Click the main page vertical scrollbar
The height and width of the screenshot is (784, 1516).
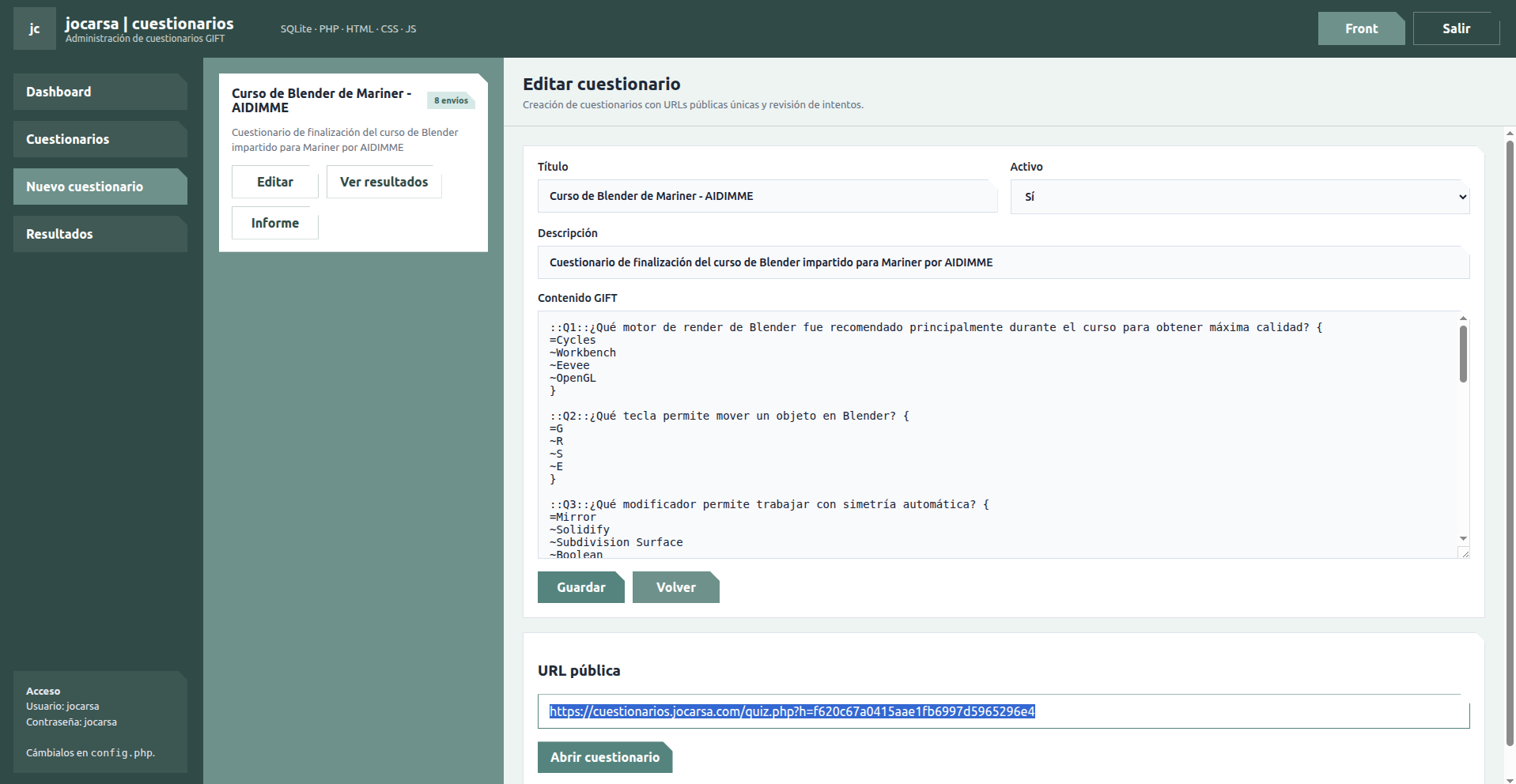pyautogui.click(x=1510, y=443)
